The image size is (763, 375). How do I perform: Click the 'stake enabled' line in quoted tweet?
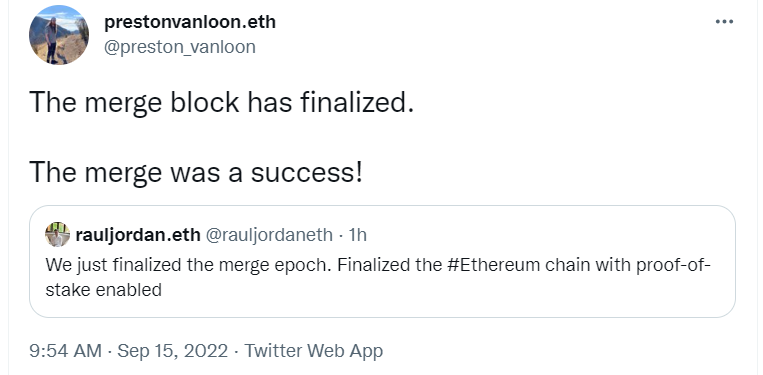(x=104, y=290)
